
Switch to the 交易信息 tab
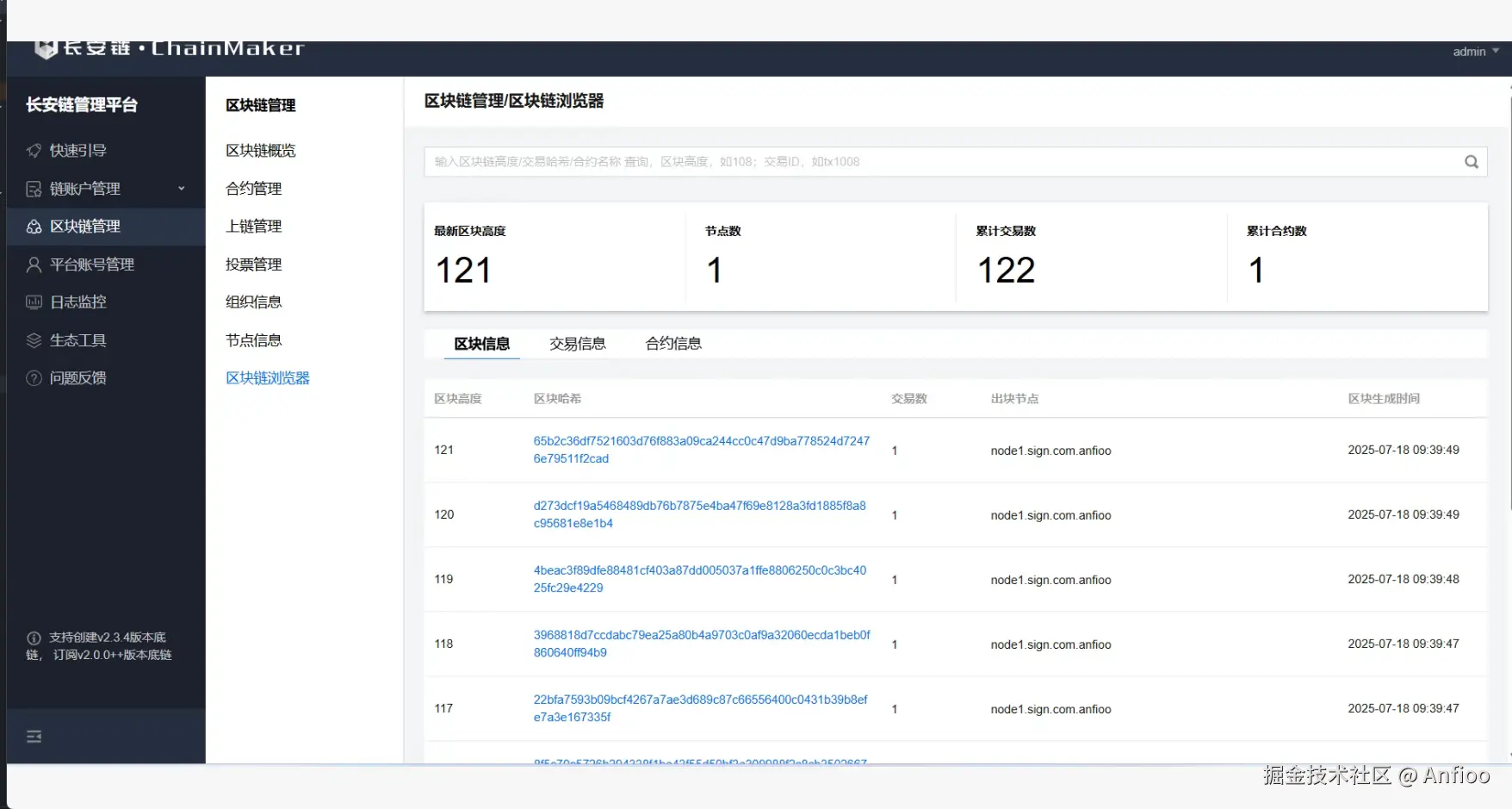(x=578, y=344)
